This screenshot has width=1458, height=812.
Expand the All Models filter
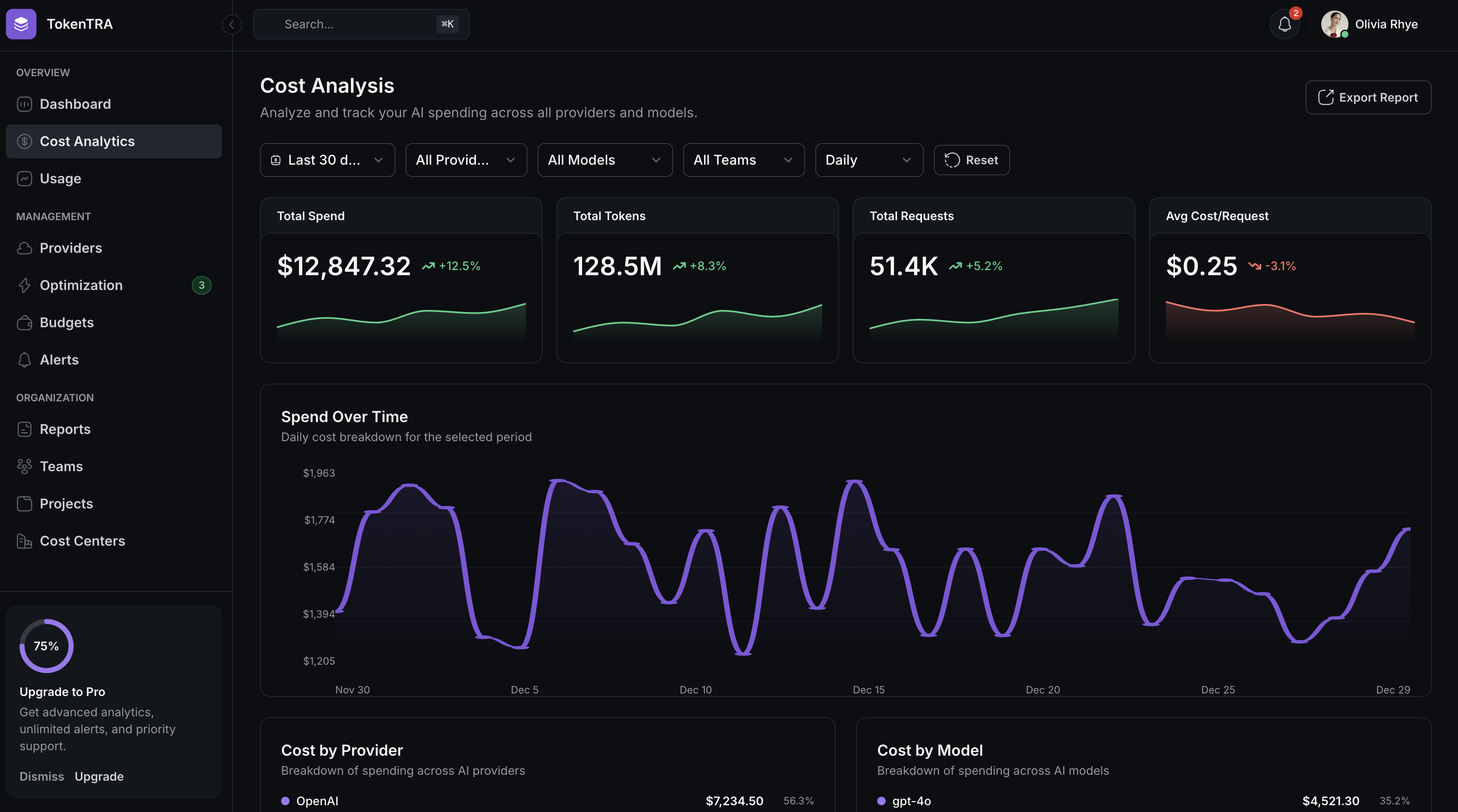(x=605, y=160)
